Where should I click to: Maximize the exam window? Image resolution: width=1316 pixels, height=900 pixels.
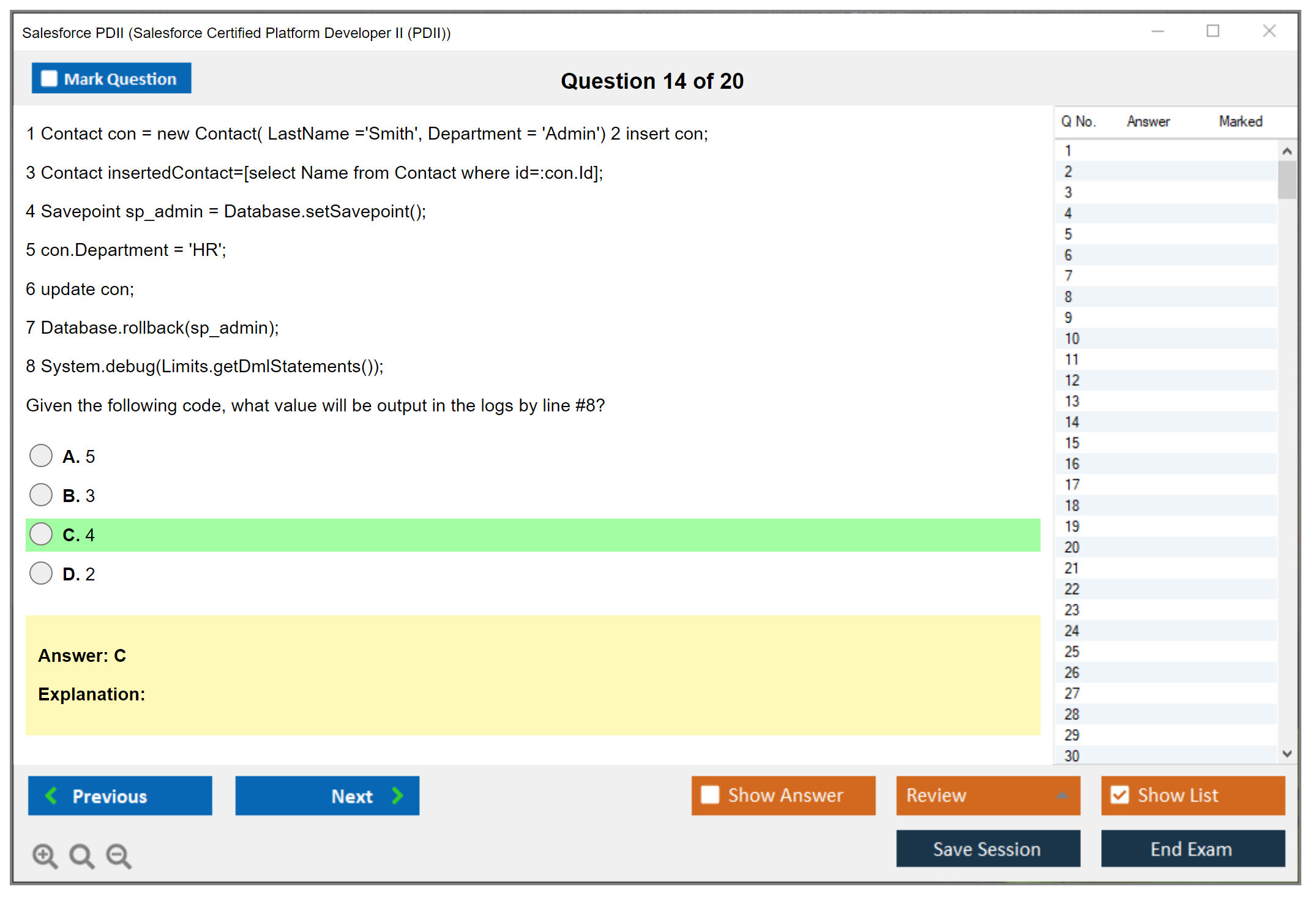(x=1213, y=31)
